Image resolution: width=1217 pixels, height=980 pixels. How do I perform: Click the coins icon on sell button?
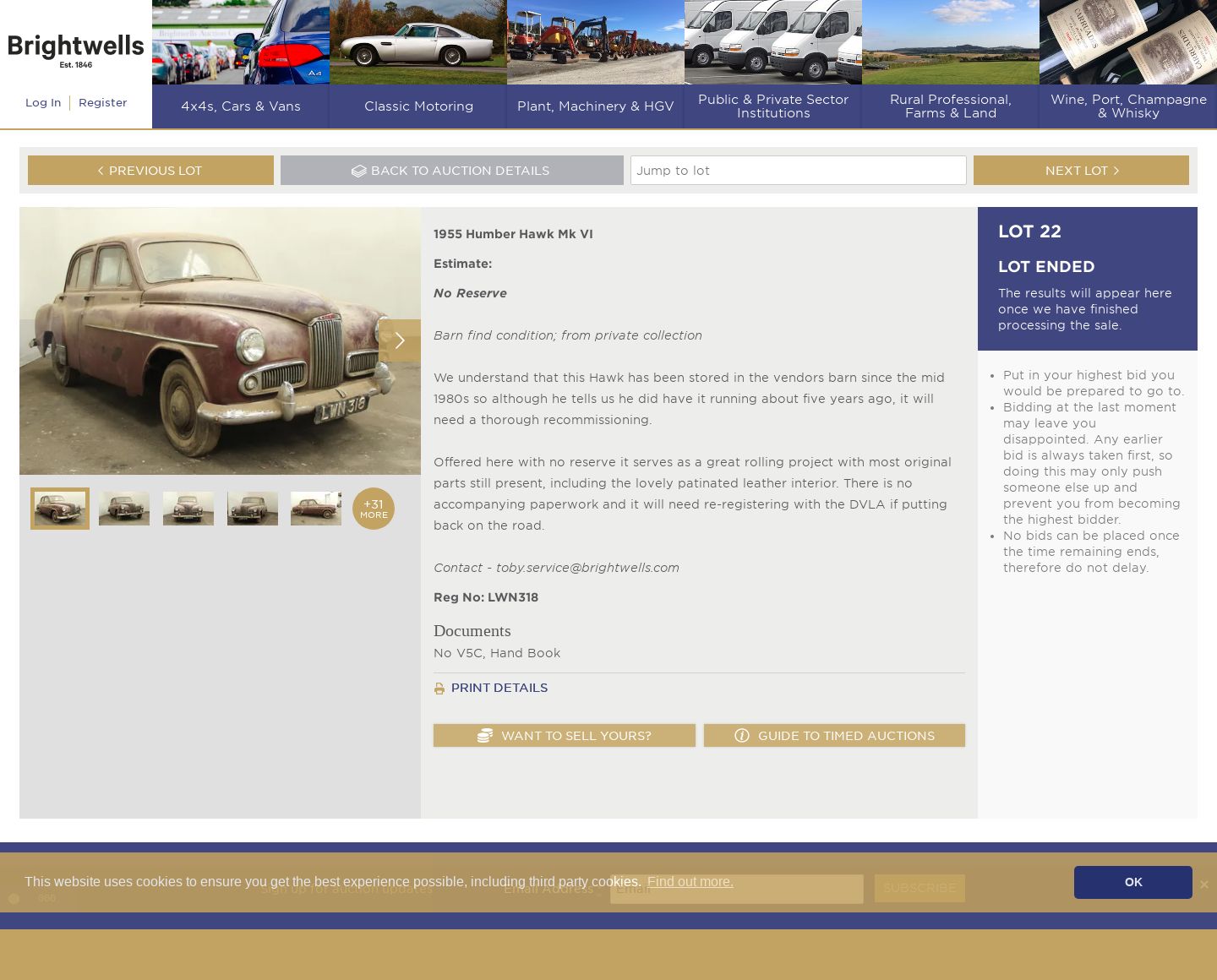pyautogui.click(x=485, y=736)
